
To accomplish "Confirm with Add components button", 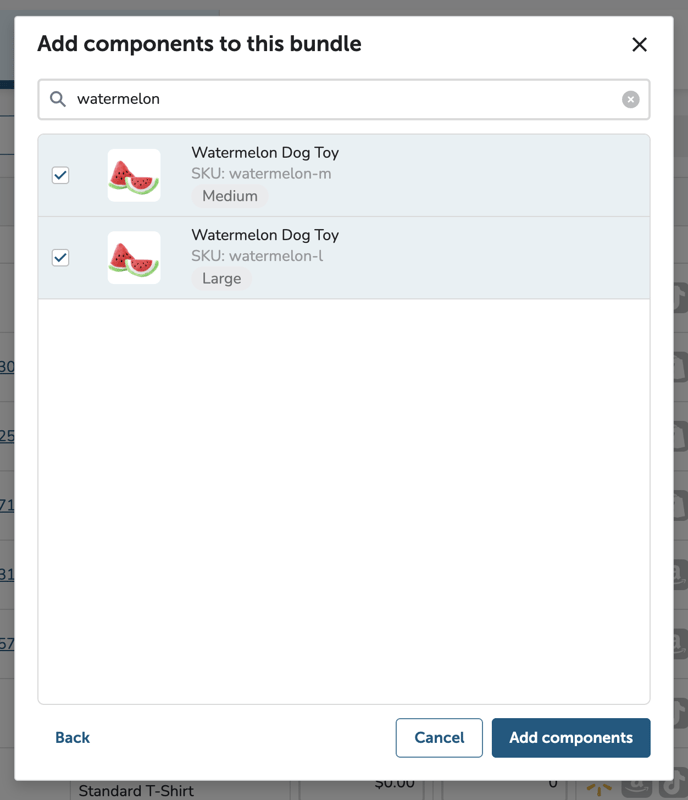I will [571, 737].
